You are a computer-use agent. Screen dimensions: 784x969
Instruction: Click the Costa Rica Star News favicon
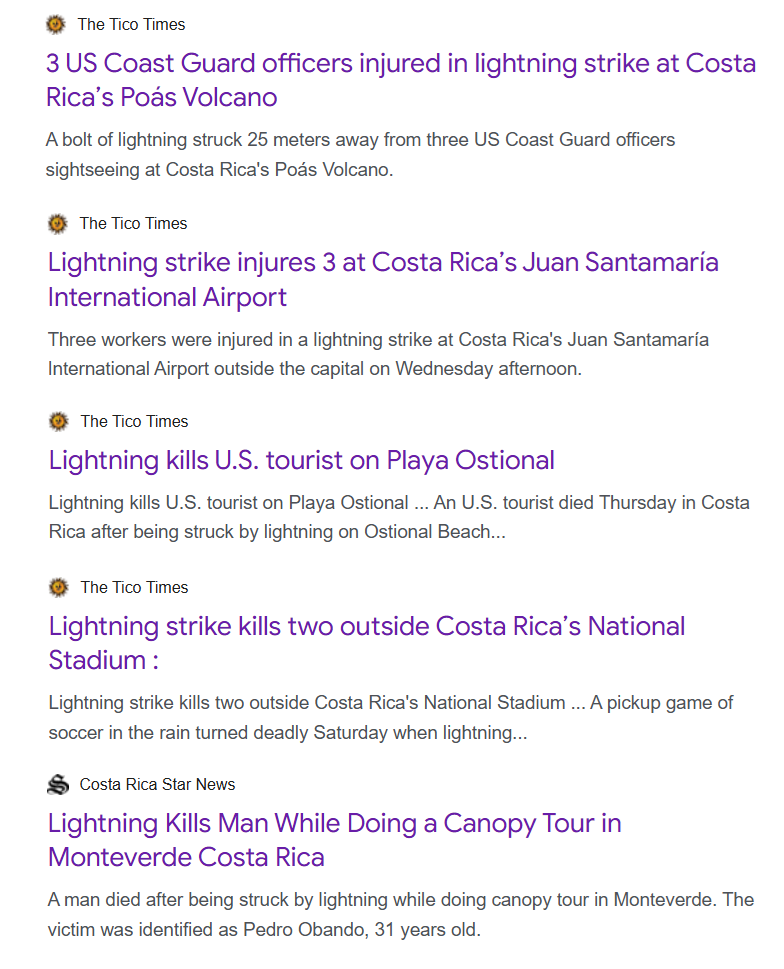tap(58, 784)
